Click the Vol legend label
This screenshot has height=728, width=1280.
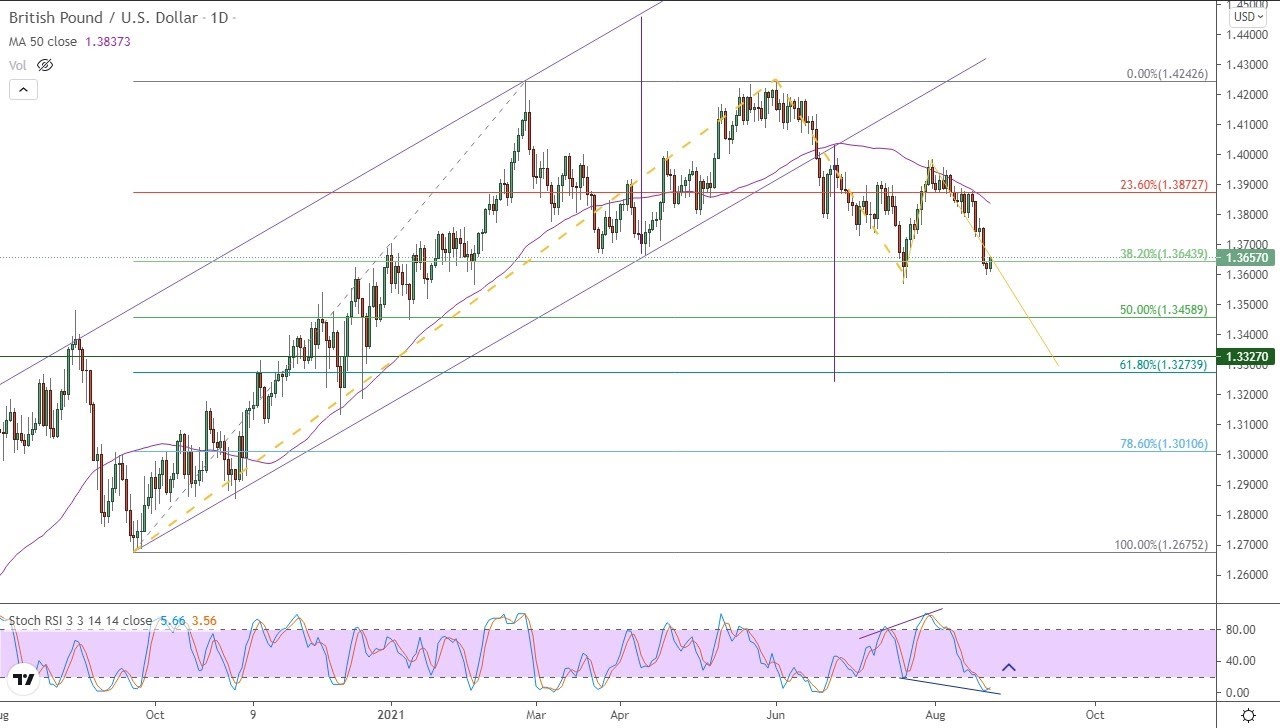pos(18,65)
